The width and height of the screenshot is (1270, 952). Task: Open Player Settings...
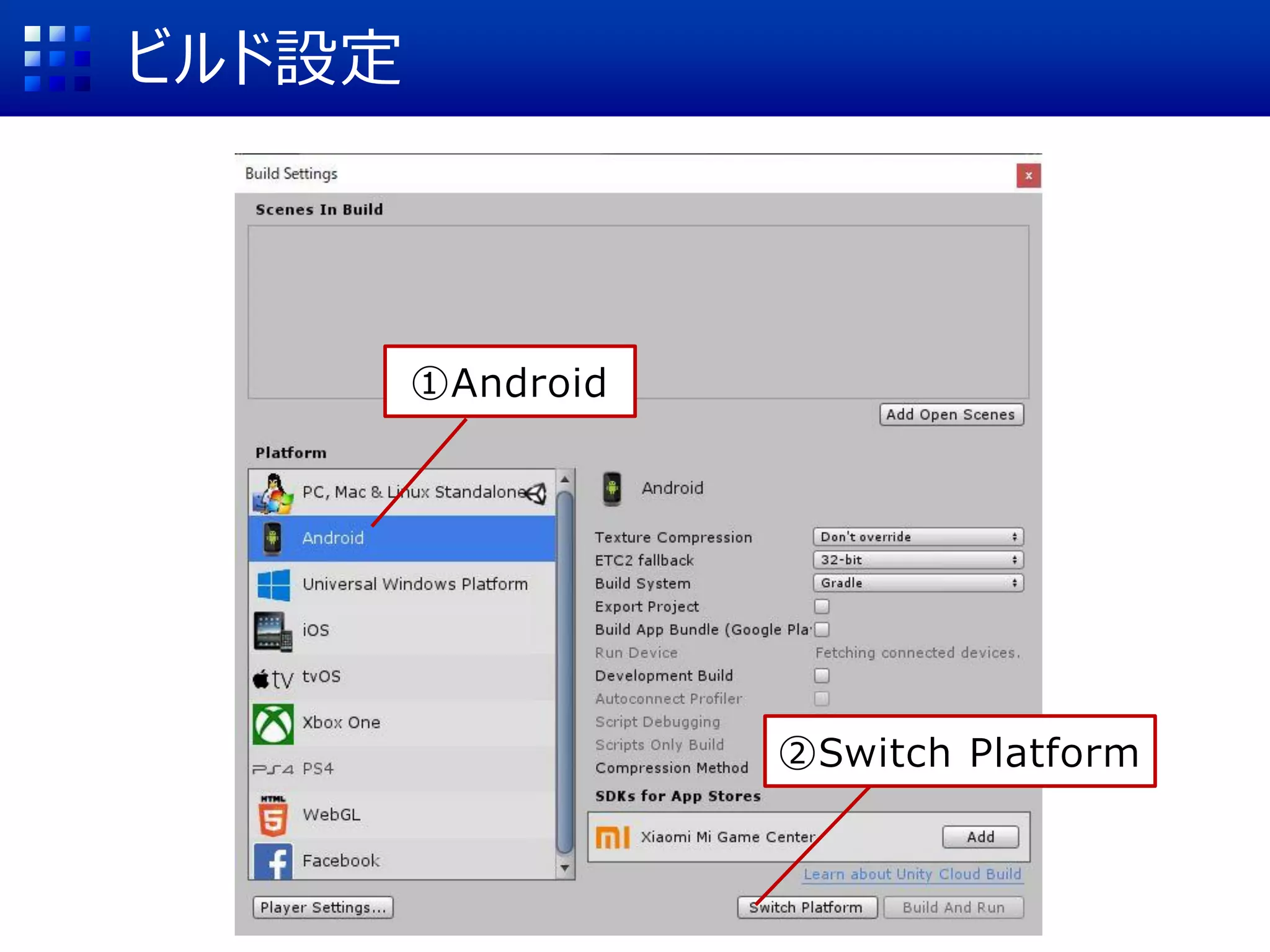click(x=323, y=907)
